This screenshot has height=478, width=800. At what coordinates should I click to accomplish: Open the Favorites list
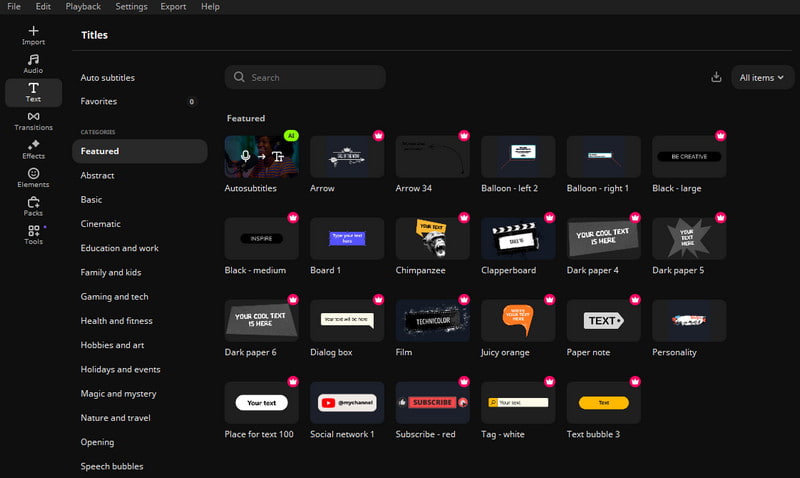click(99, 102)
